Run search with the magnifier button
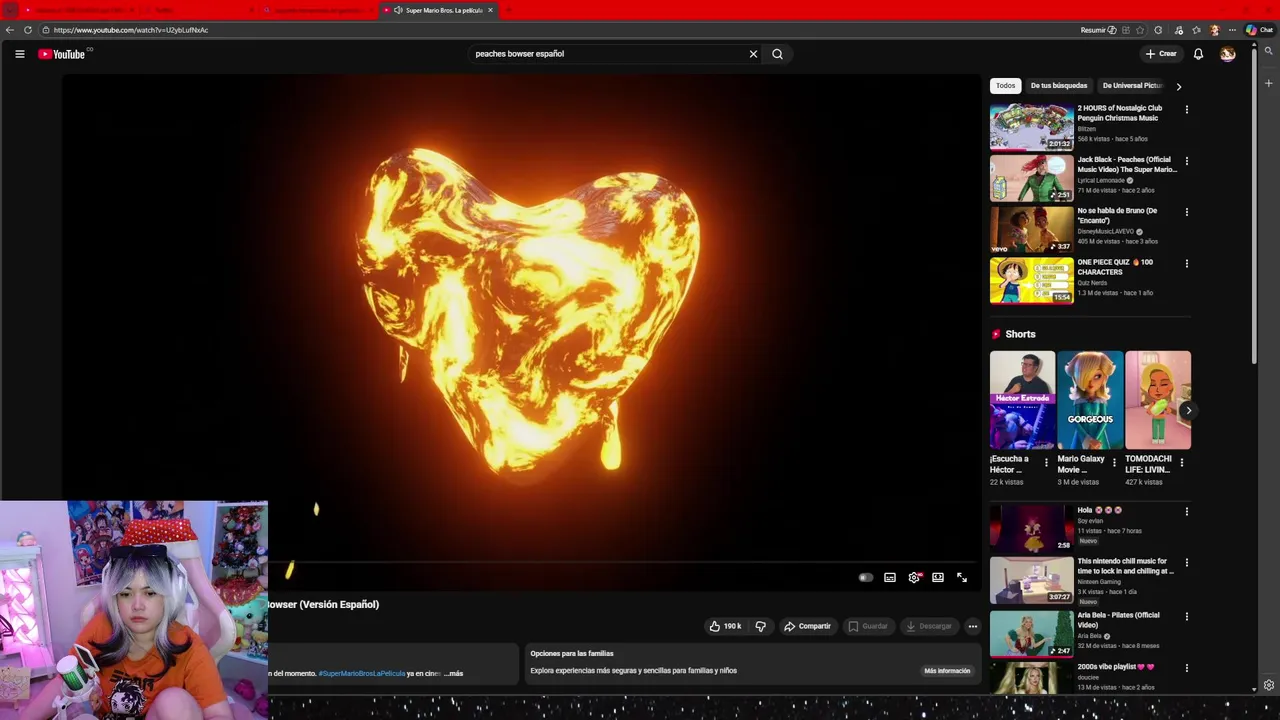Image resolution: width=1280 pixels, height=720 pixels. point(777,54)
